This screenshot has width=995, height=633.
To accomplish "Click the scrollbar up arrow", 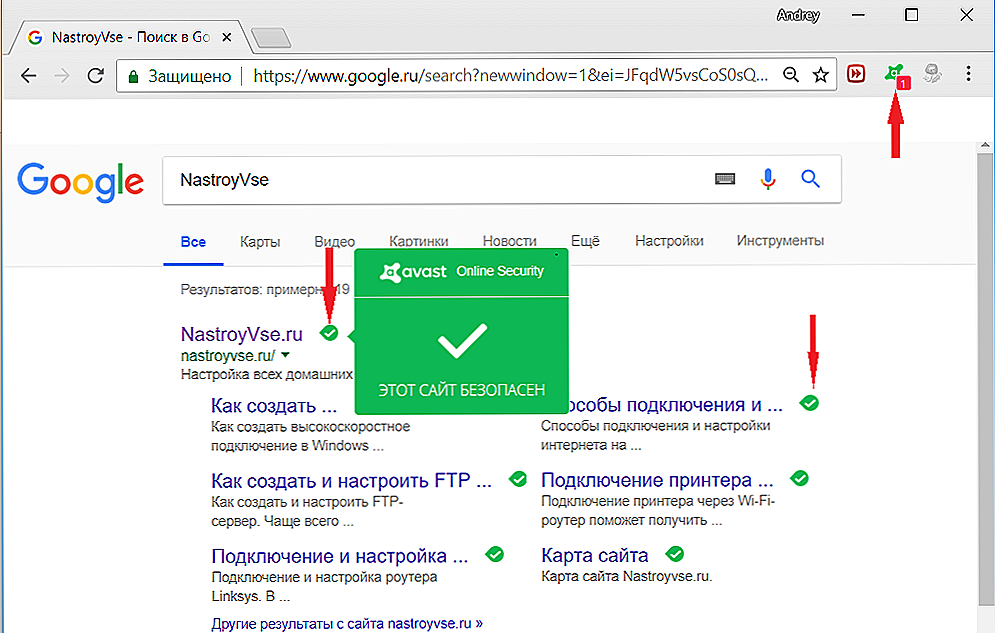I will (x=985, y=145).
